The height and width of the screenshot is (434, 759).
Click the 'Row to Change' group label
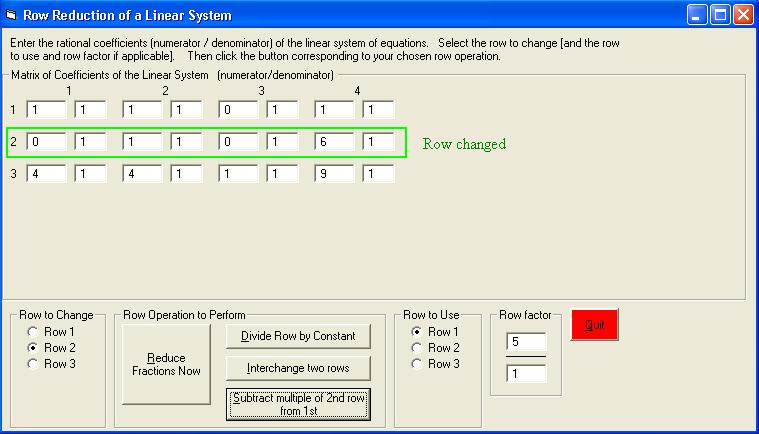(56, 315)
